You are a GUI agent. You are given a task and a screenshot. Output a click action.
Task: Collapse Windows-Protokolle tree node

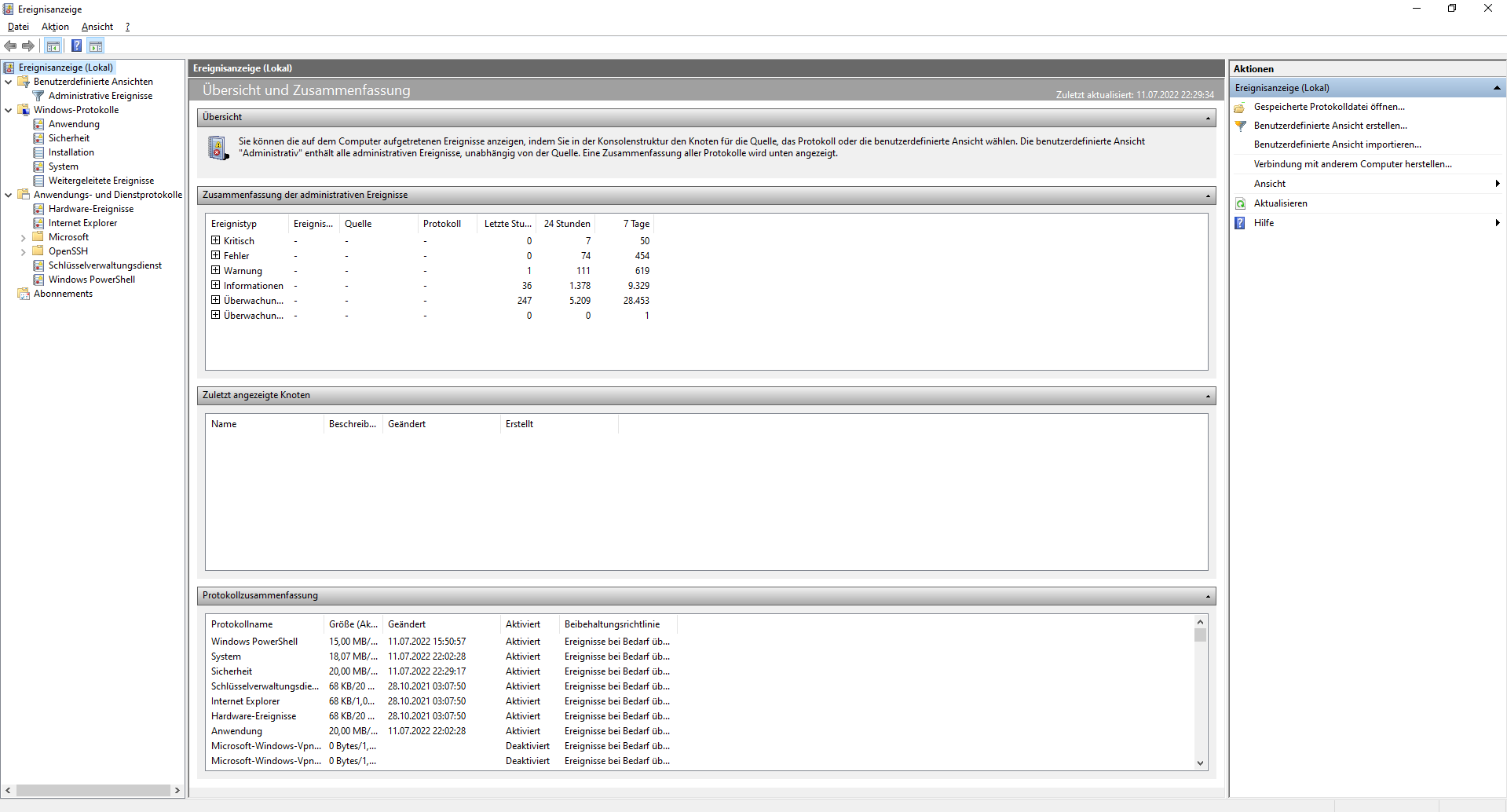[9, 110]
